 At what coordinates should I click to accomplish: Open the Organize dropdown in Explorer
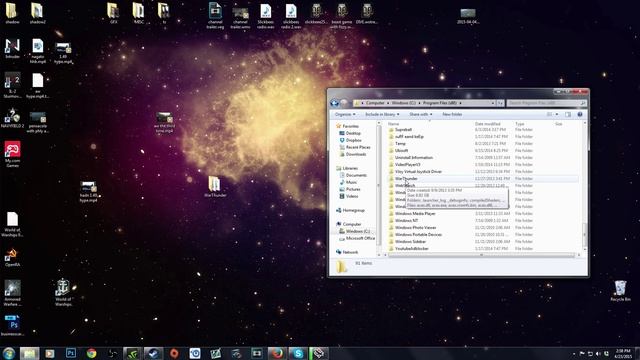pyautogui.click(x=345, y=114)
